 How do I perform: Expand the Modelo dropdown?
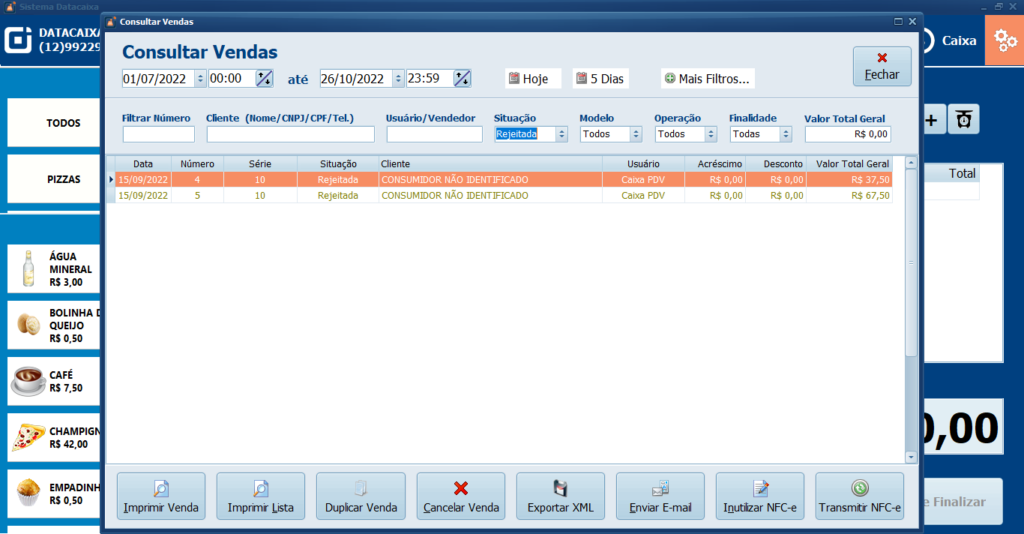636,134
